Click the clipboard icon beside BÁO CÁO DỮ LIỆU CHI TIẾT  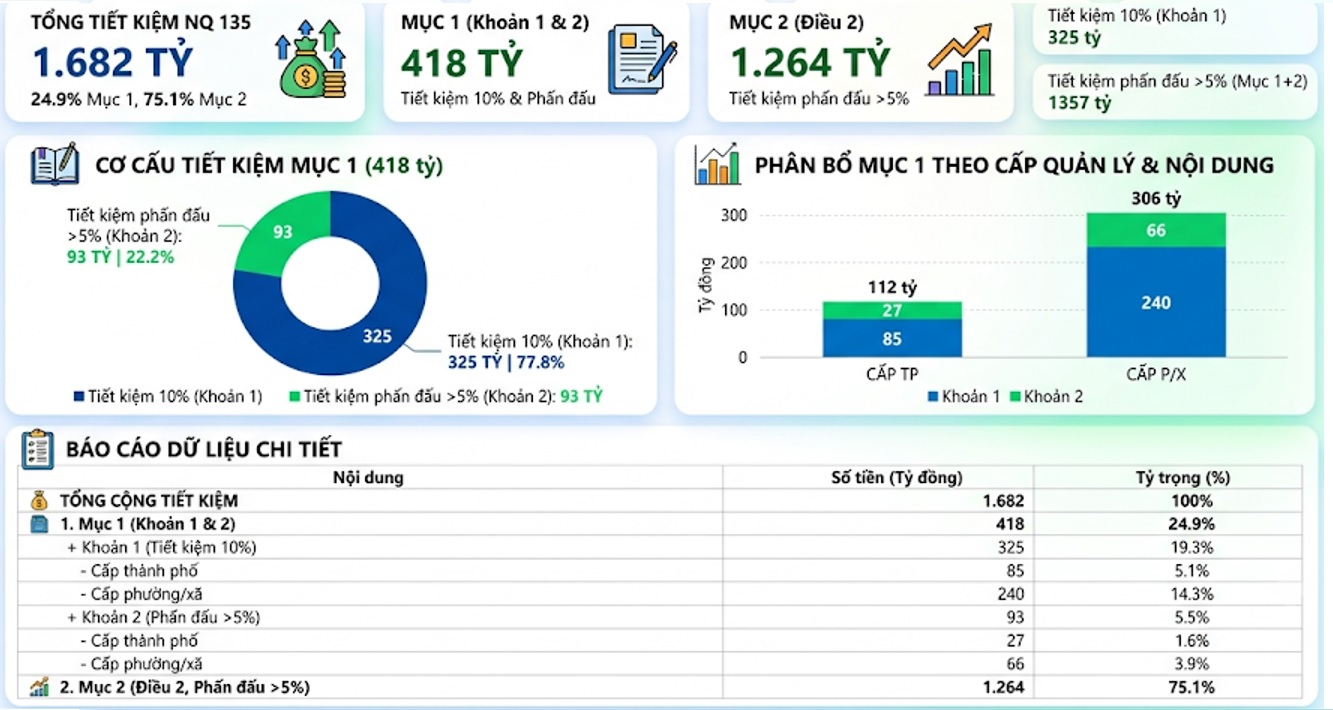38,449
